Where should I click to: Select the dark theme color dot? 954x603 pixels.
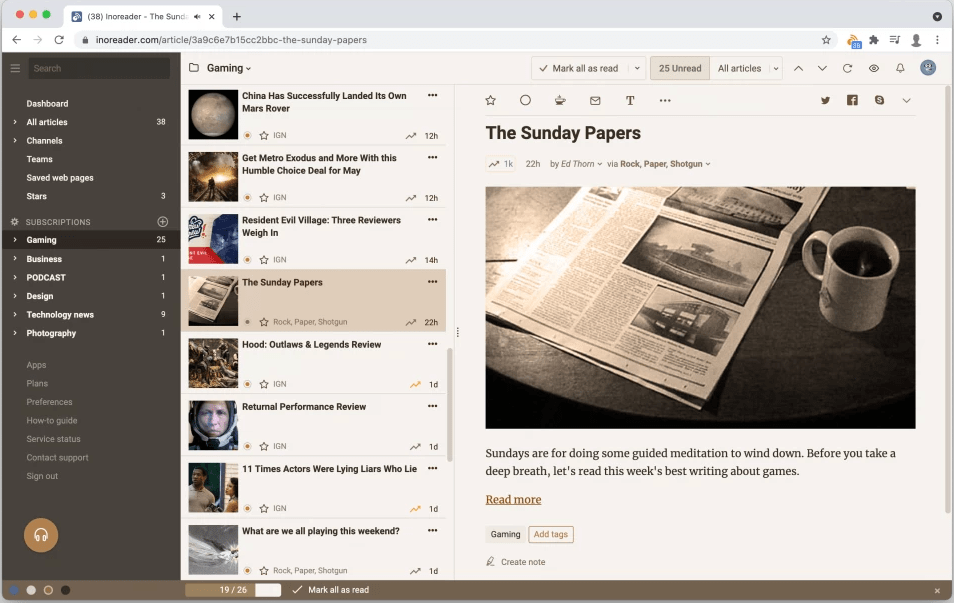tap(66, 590)
